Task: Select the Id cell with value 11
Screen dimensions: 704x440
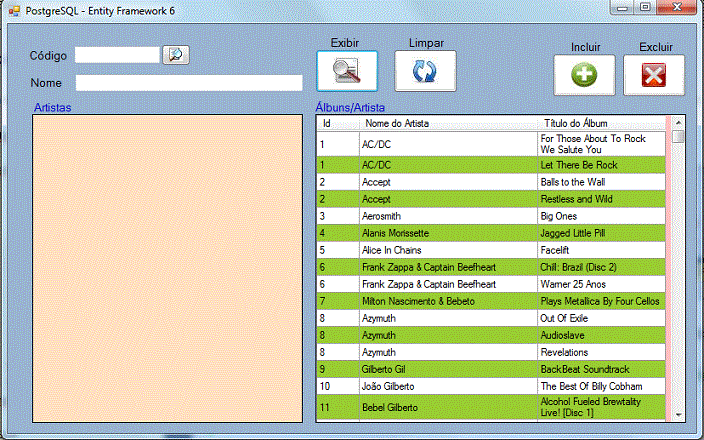Action: click(338, 407)
